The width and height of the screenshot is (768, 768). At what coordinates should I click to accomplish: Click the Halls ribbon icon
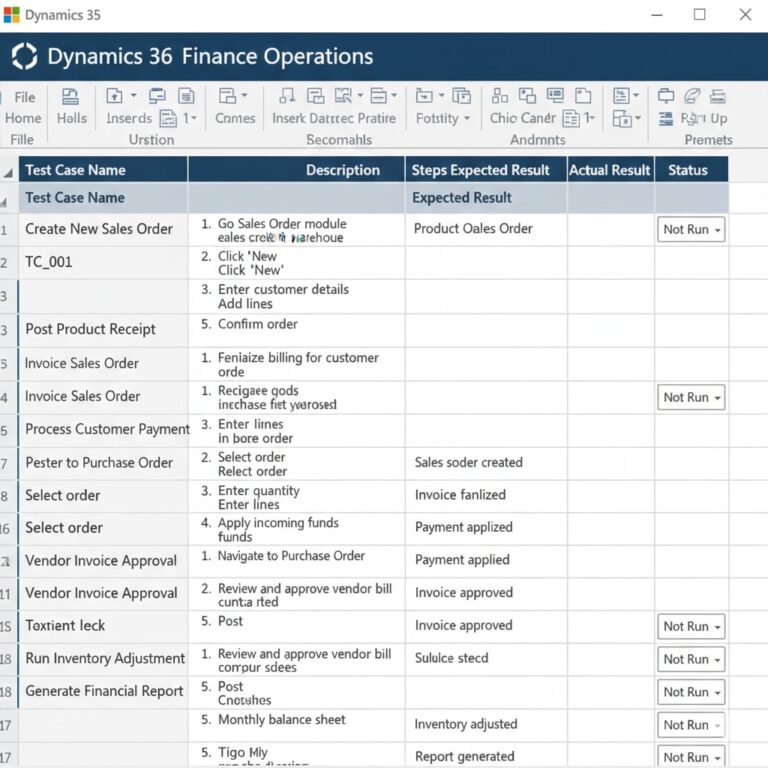point(71,96)
